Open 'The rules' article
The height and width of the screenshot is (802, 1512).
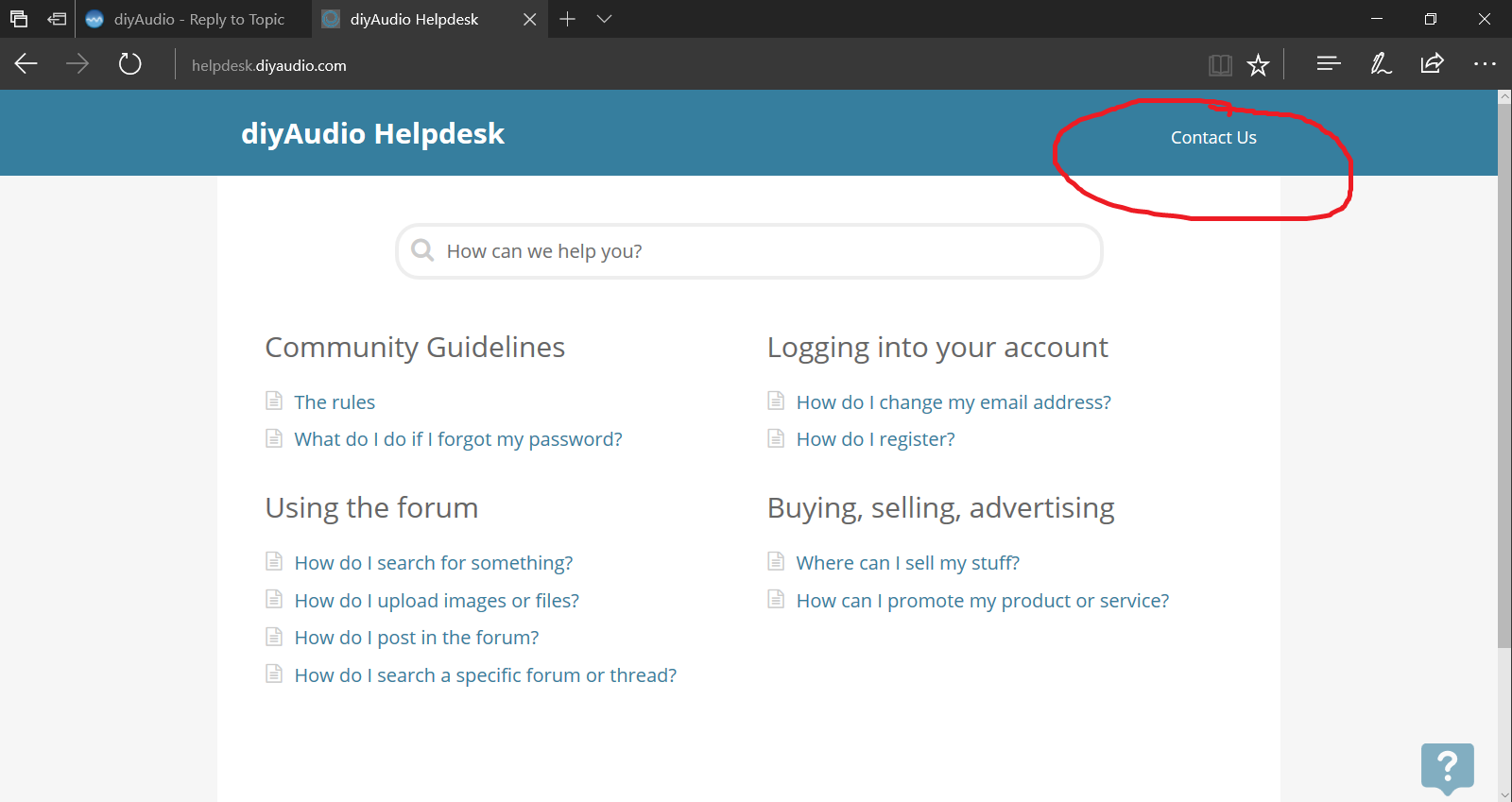tap(335, 402)
